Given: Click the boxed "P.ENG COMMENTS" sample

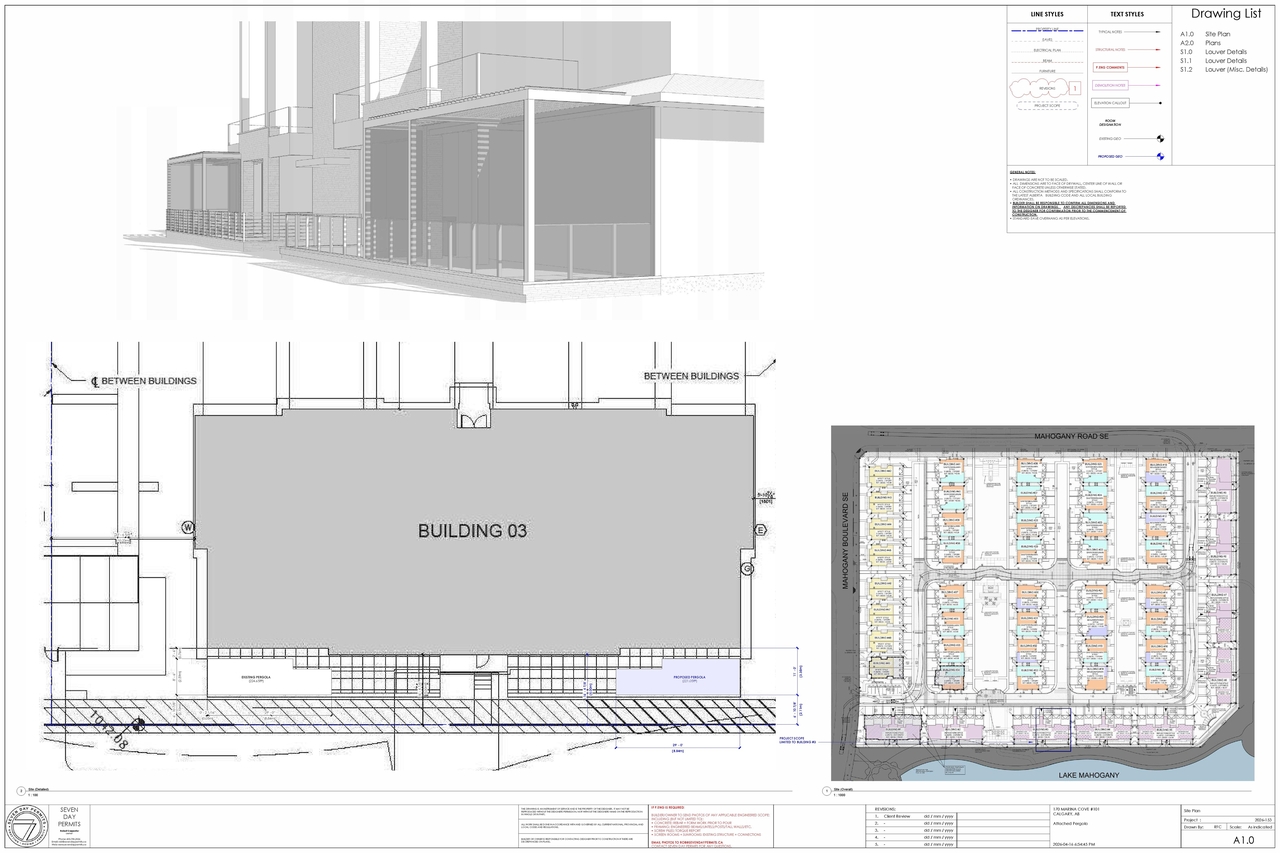Looking at the screenshot, I should (x=1111, y=67).
